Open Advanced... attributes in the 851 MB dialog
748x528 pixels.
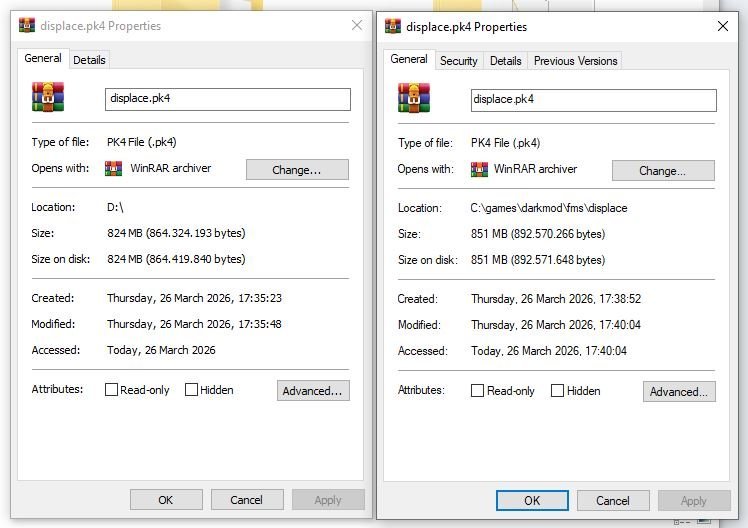(x=679, y=392)
